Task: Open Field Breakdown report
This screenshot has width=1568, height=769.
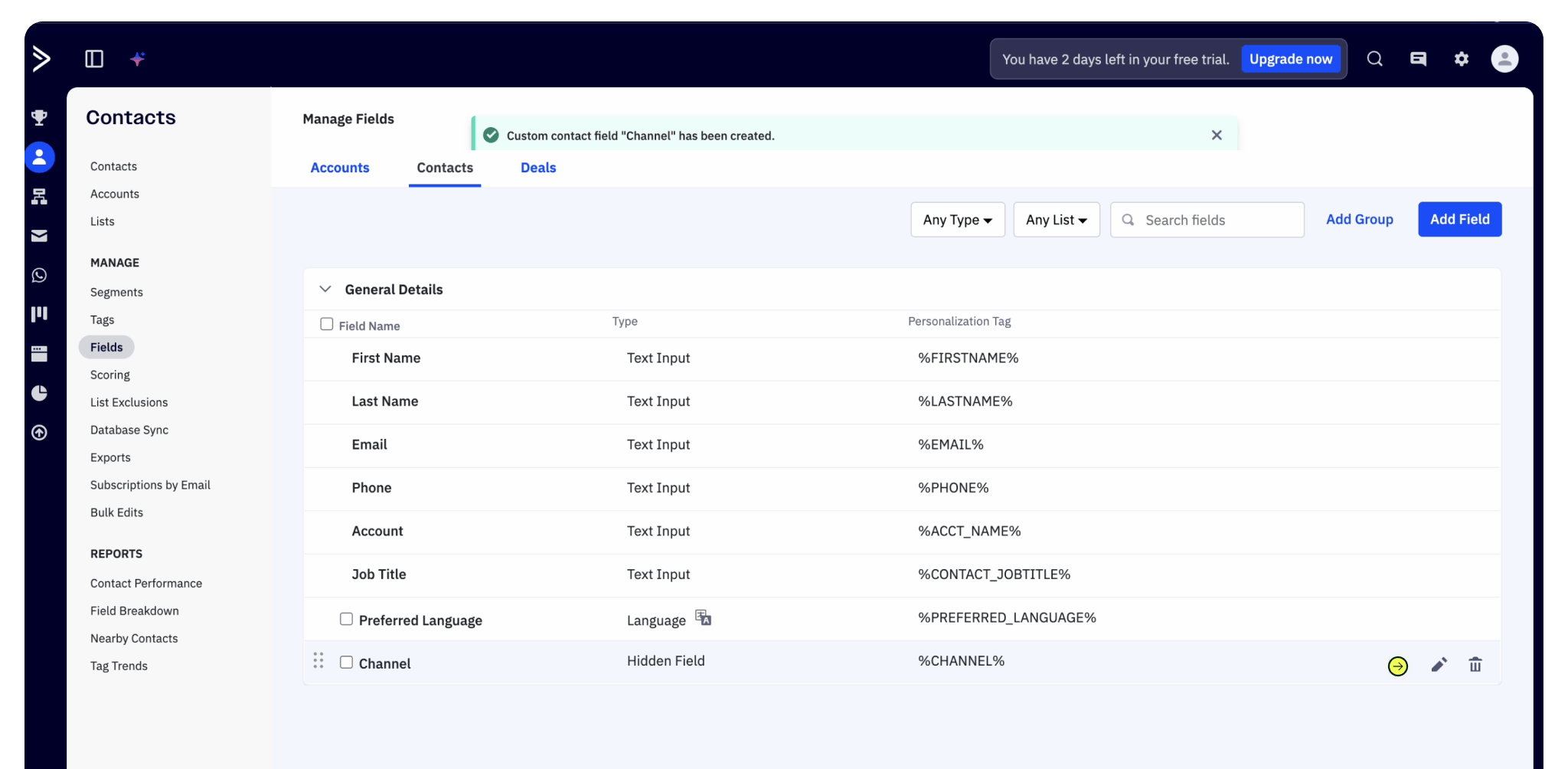Action: 135,610
